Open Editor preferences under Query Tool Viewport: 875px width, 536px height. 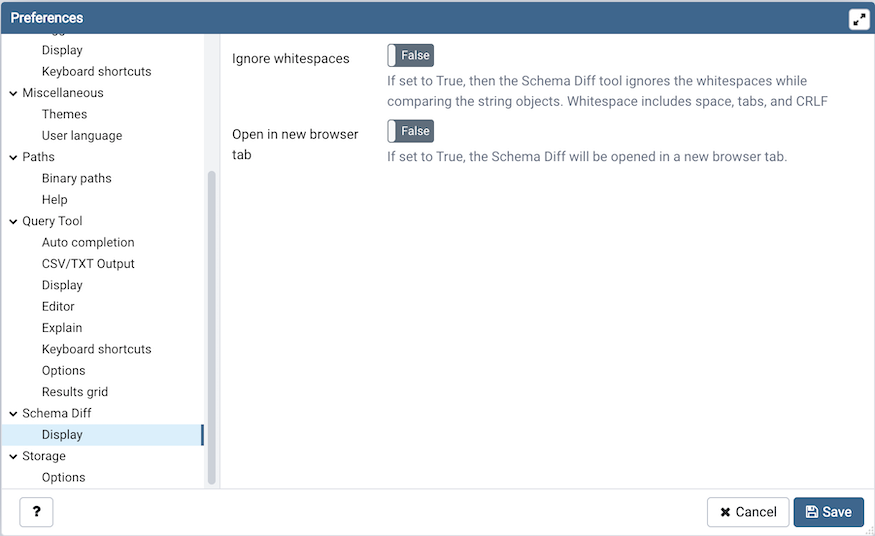click(x=58, y=306)
